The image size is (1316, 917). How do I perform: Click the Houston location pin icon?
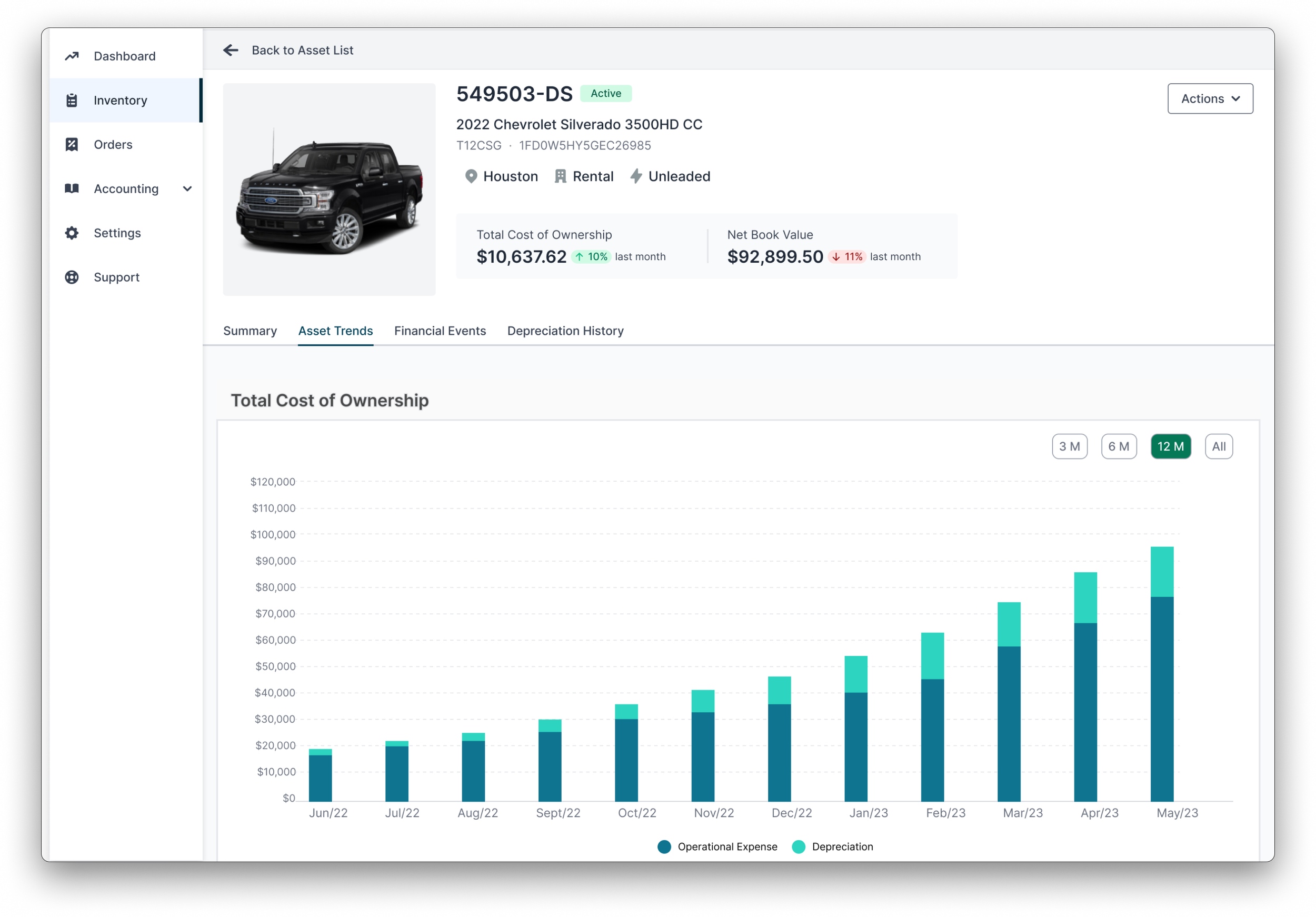471,176
